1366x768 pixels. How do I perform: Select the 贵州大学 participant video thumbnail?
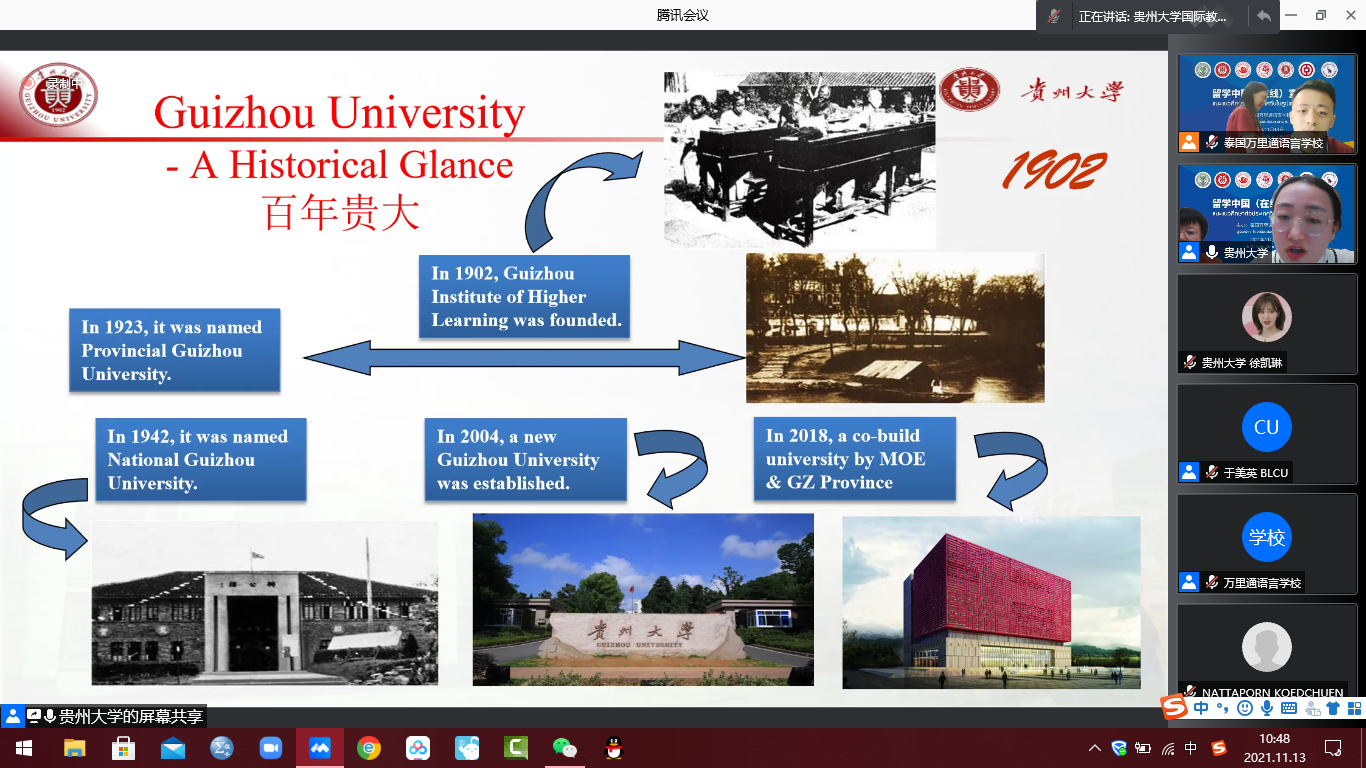pyautogui.click(x=1267, y=214)
